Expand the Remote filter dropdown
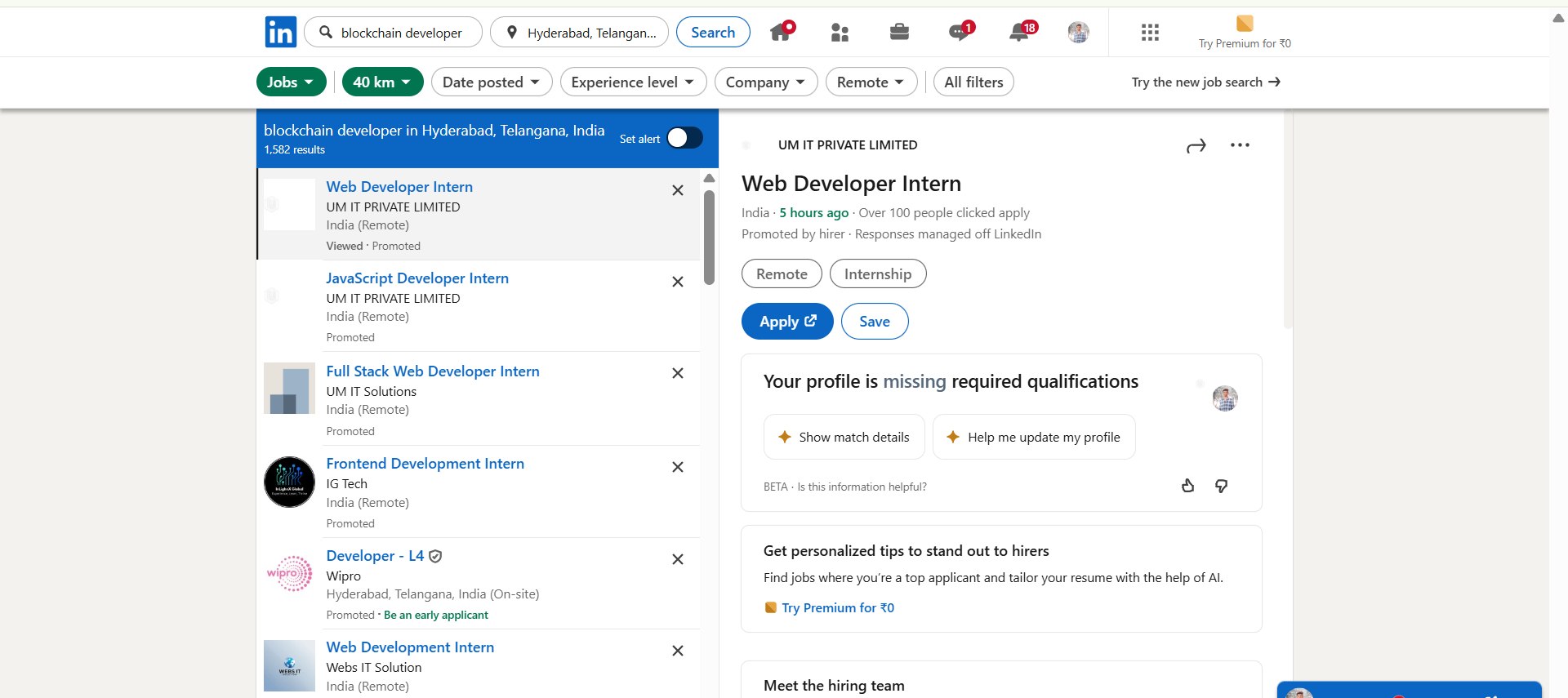1568x698 pixels. [x=871, y=82]
